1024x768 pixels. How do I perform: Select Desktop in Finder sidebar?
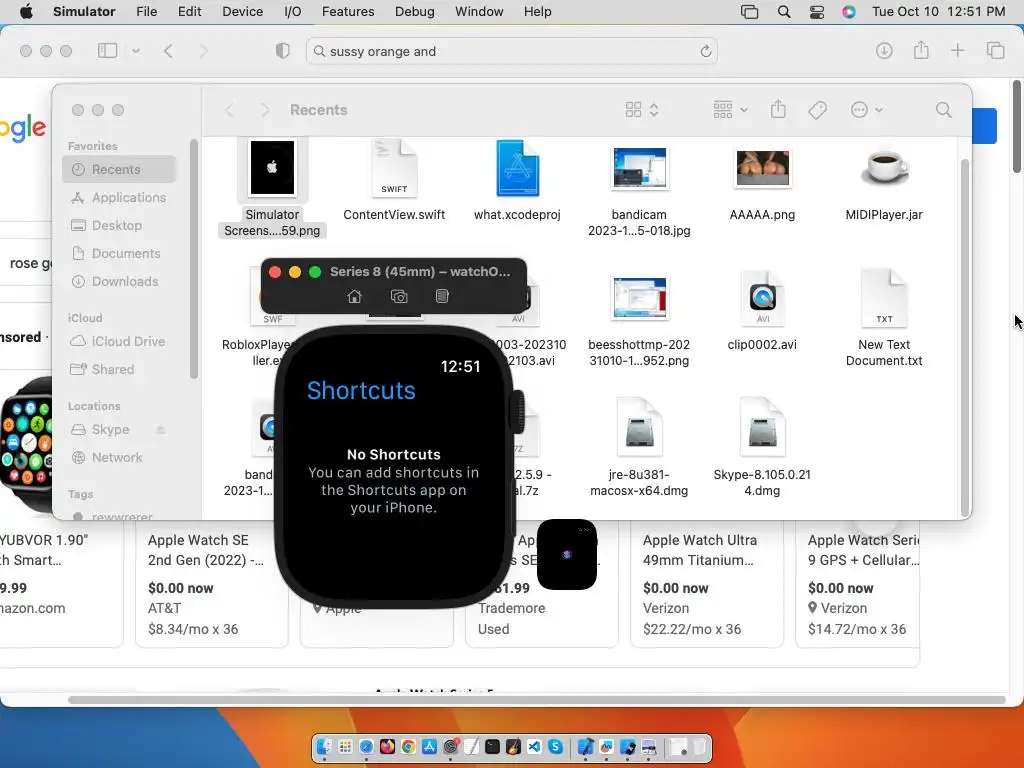tap(120, 225)
